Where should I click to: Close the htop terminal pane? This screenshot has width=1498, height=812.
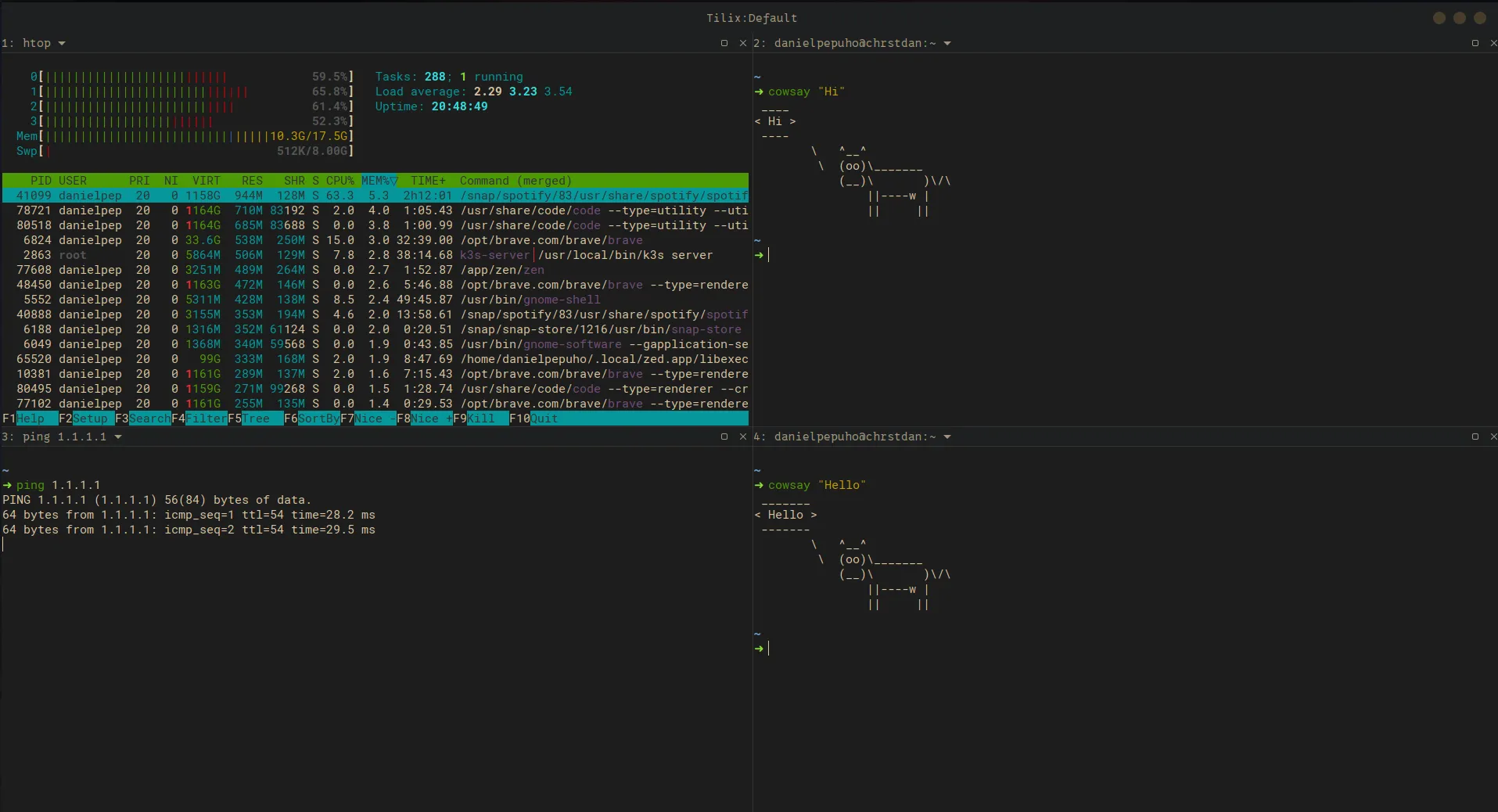tap(743, 43)
